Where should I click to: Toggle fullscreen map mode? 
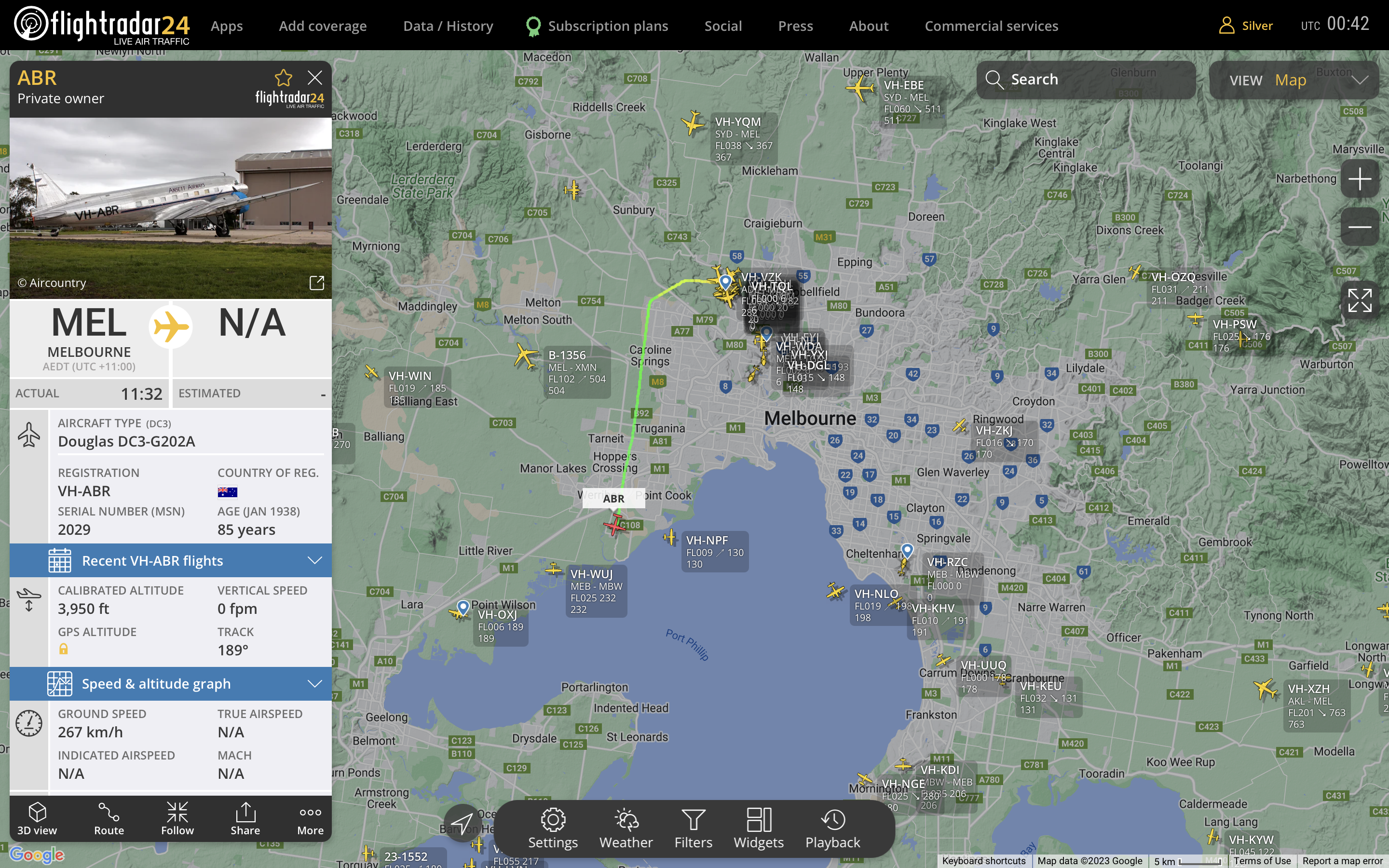coord(1359,300)
